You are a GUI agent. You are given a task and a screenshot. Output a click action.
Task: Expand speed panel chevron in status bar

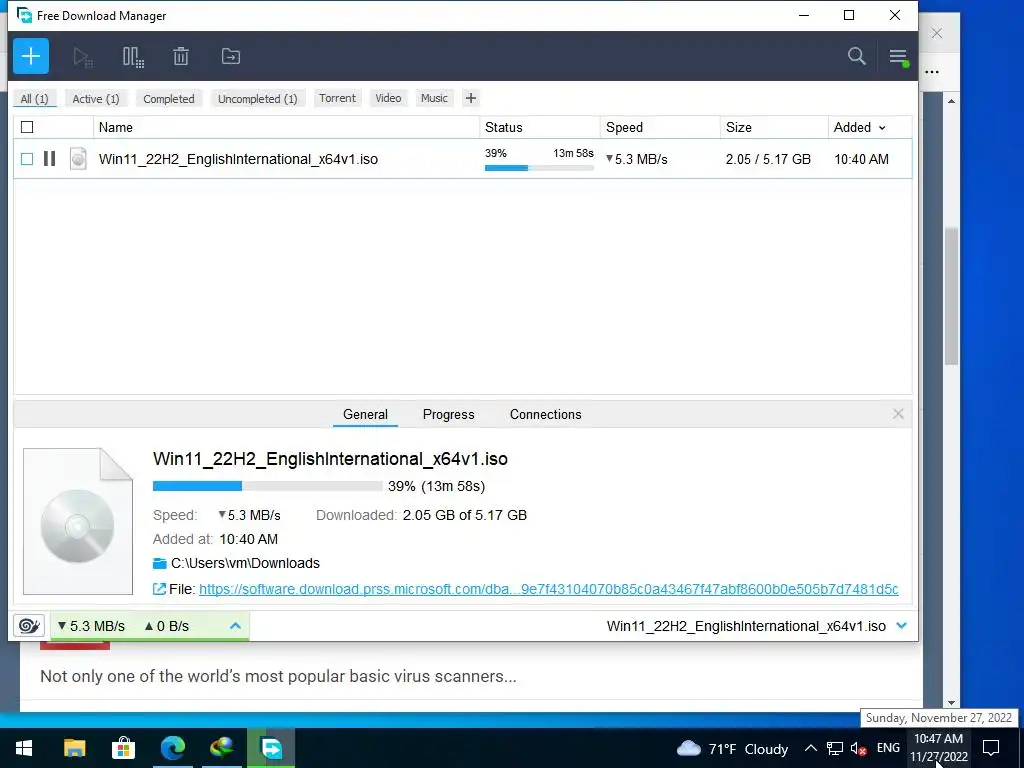[x=236, y=626]
